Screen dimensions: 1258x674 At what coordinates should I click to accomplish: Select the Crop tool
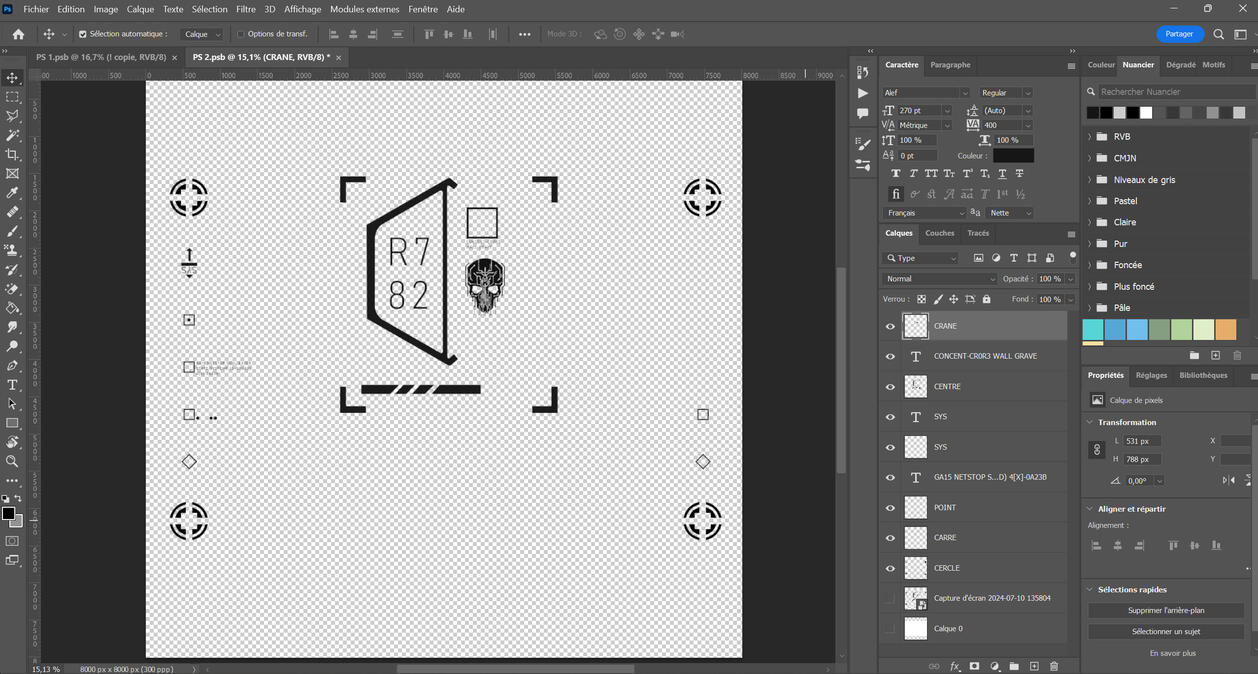(x=13, y=153)
